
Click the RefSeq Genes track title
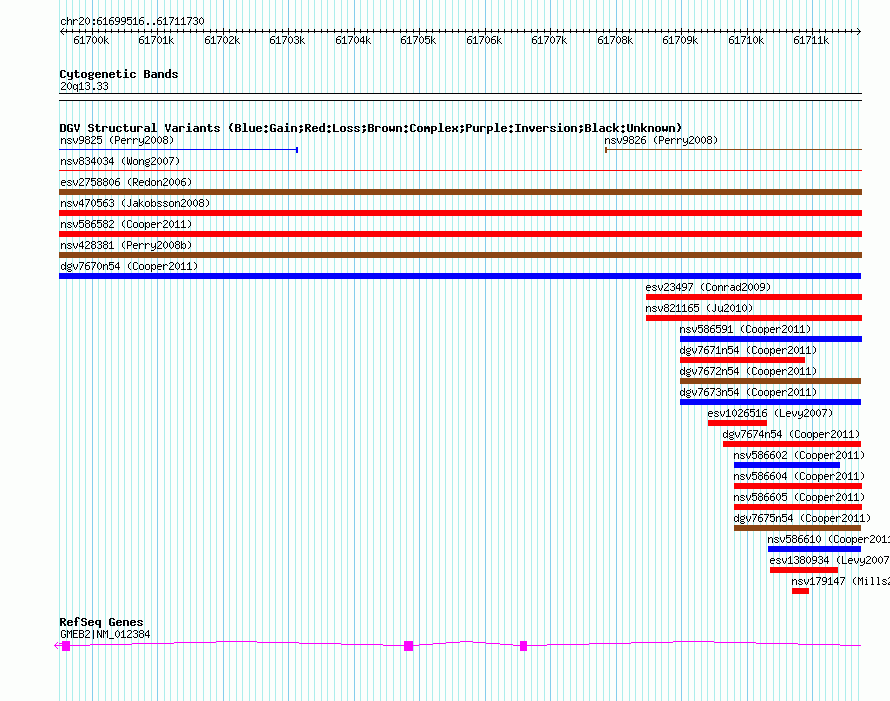coord(101,622)
